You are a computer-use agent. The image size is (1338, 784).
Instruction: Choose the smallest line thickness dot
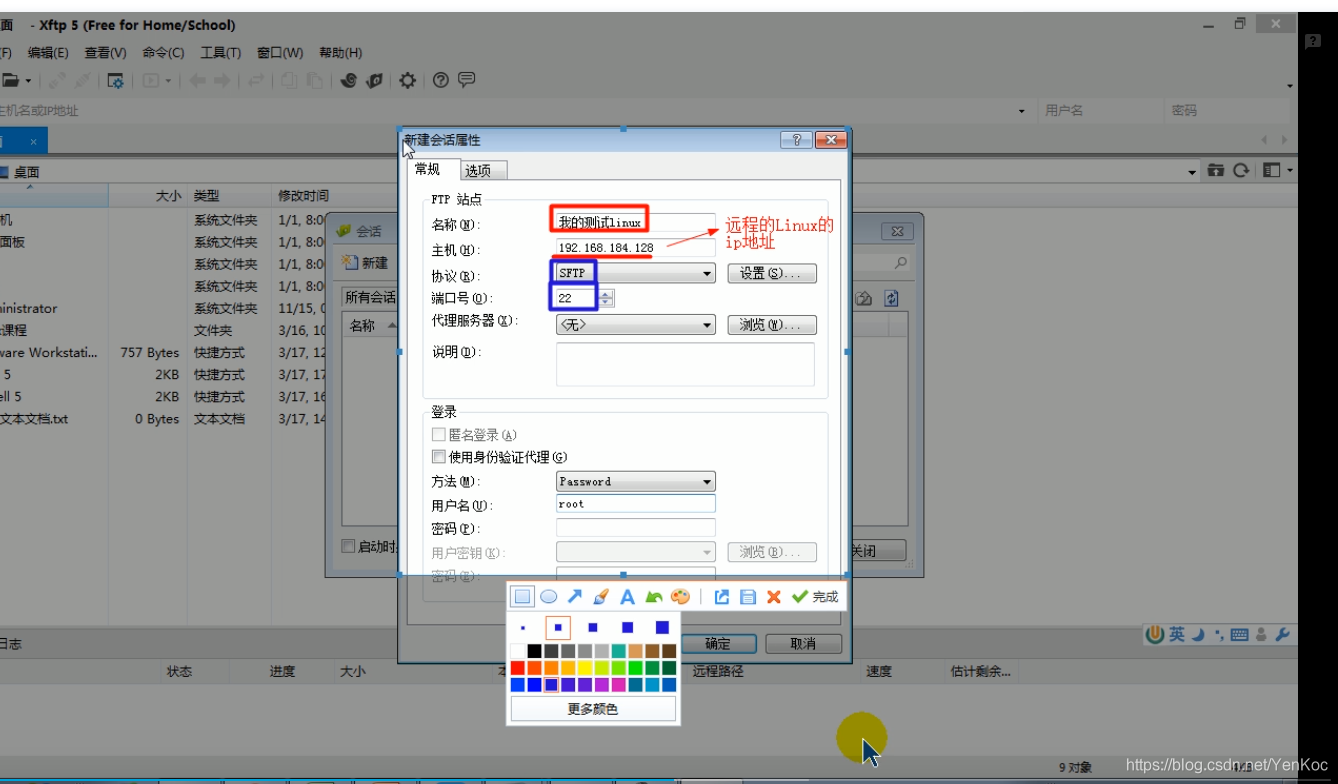[523, 629]
